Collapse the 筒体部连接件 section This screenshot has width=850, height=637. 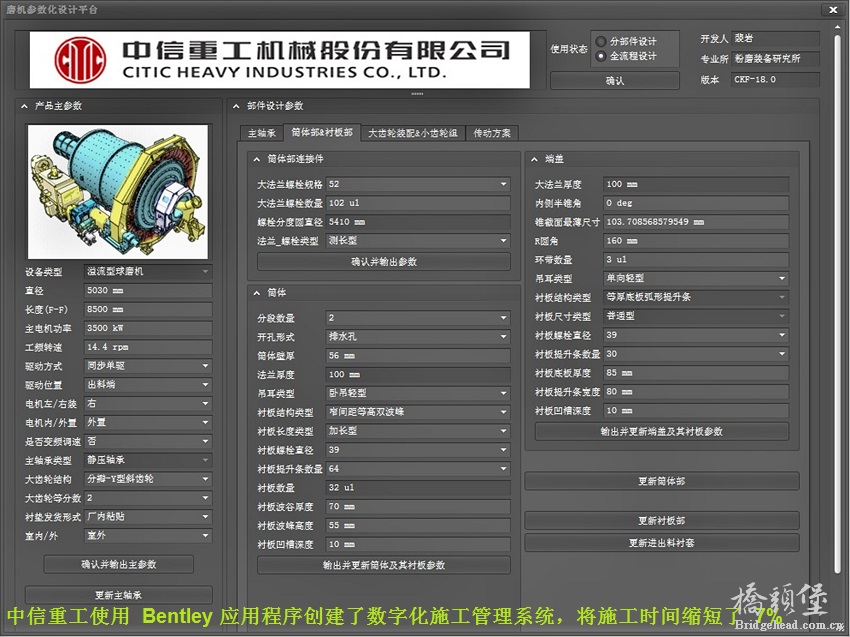[x=256, y=159]
